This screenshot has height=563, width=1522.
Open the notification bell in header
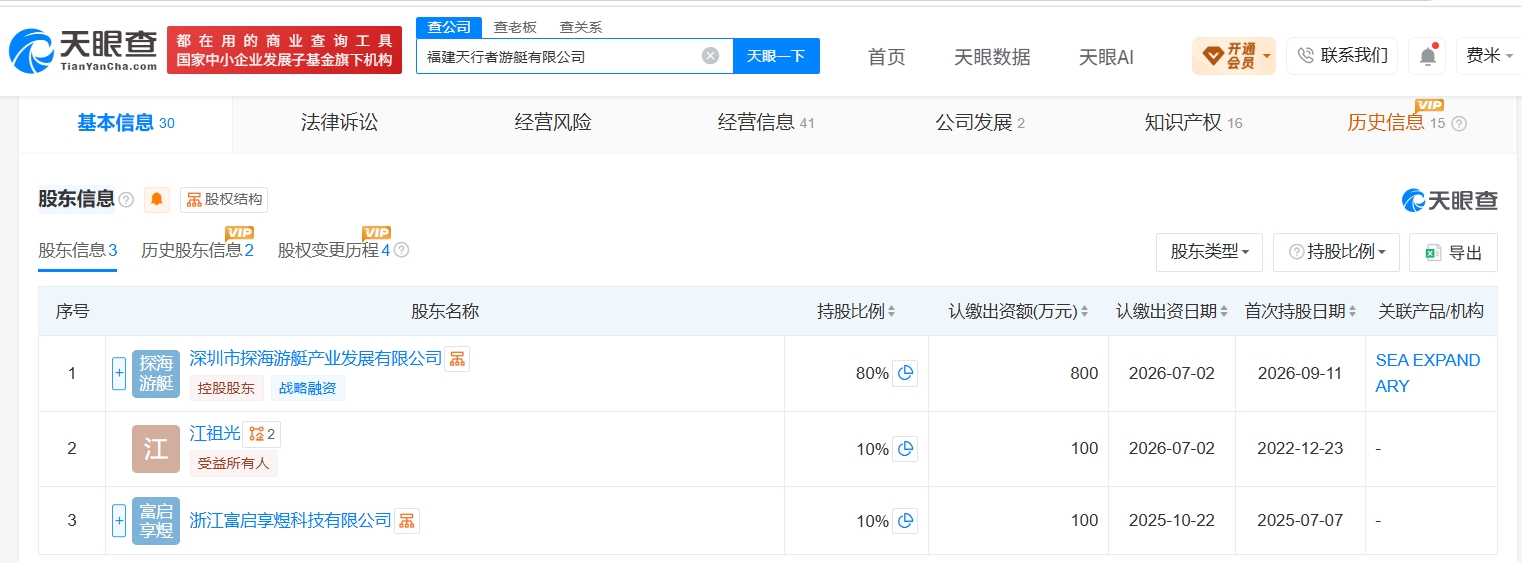pos(1428,56)
